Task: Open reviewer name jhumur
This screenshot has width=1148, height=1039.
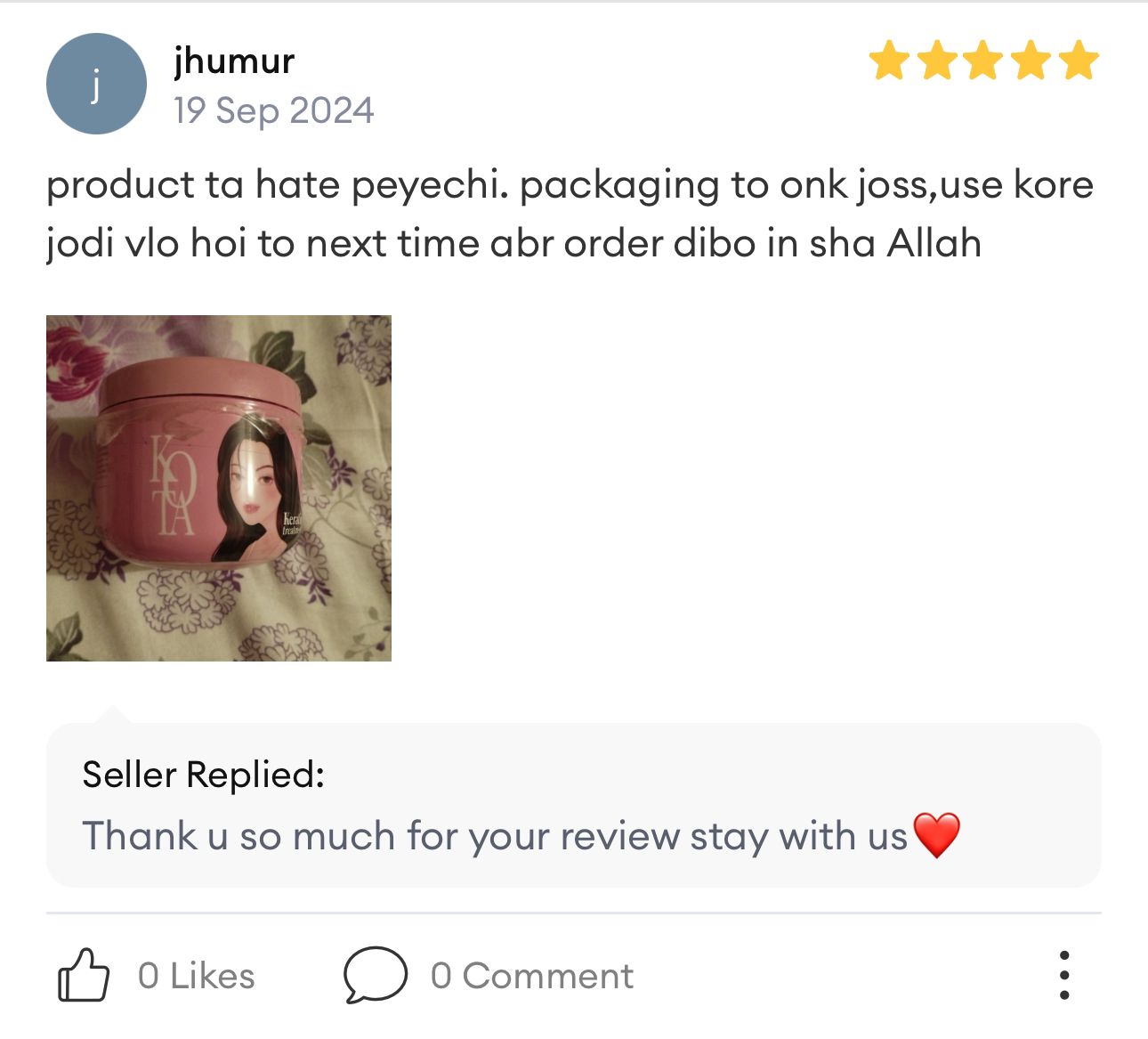Action: [234, 61]
